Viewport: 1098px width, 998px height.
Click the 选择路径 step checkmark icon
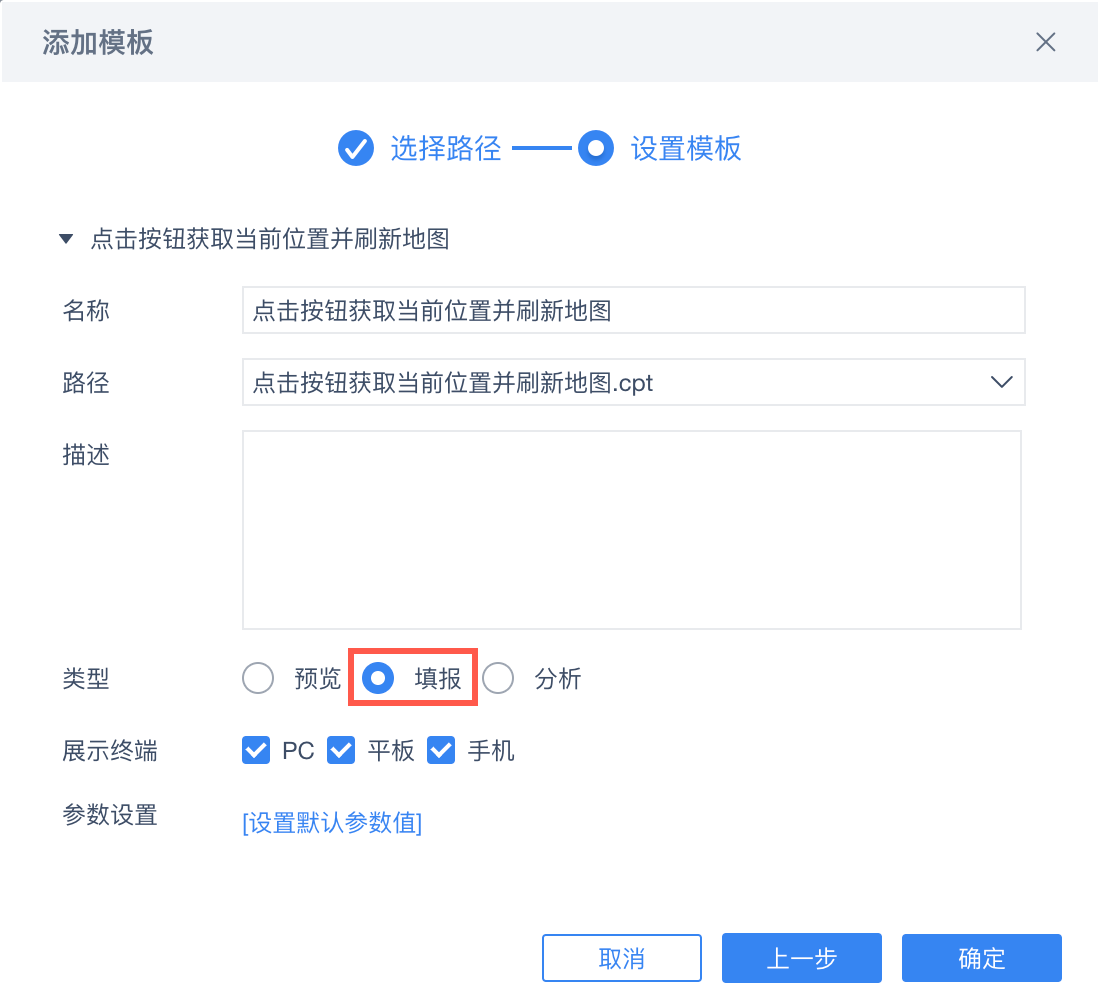pyautogui.click(x=355, y=149)
